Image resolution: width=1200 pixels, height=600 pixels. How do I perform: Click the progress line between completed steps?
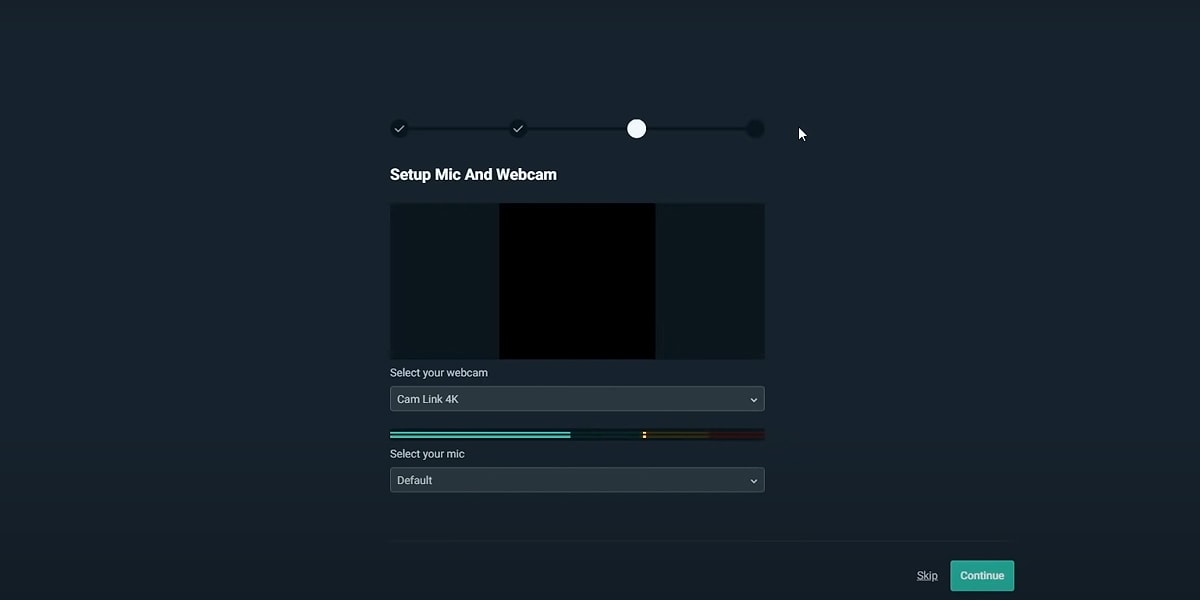pyautogui.click(x=459, y=128)
